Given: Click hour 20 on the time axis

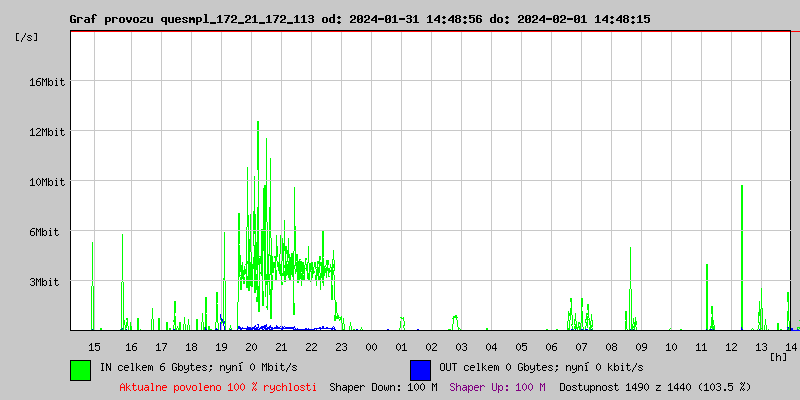Looking at the screenshot, I should pyautogui.click(x=251, y=346).
